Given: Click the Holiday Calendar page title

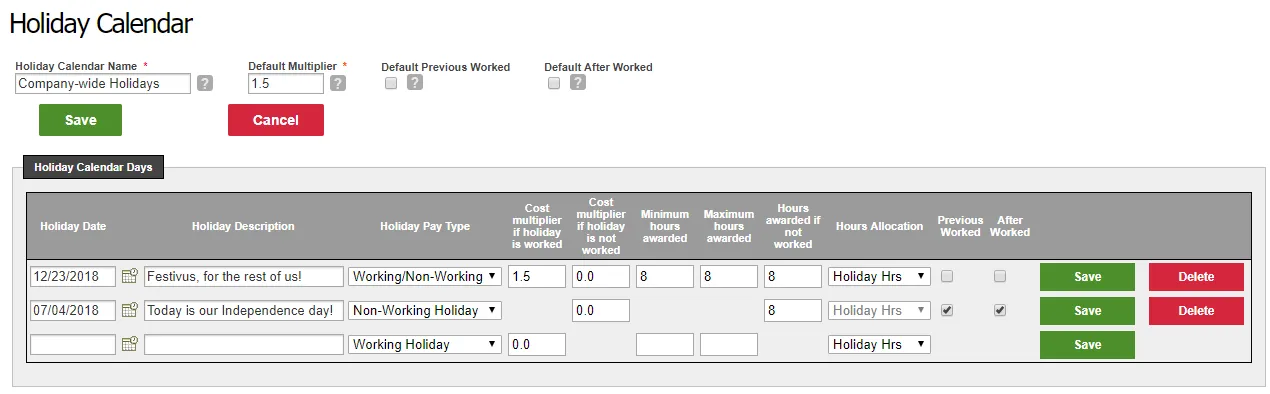Looking at the screenshot, I should 101,23.
